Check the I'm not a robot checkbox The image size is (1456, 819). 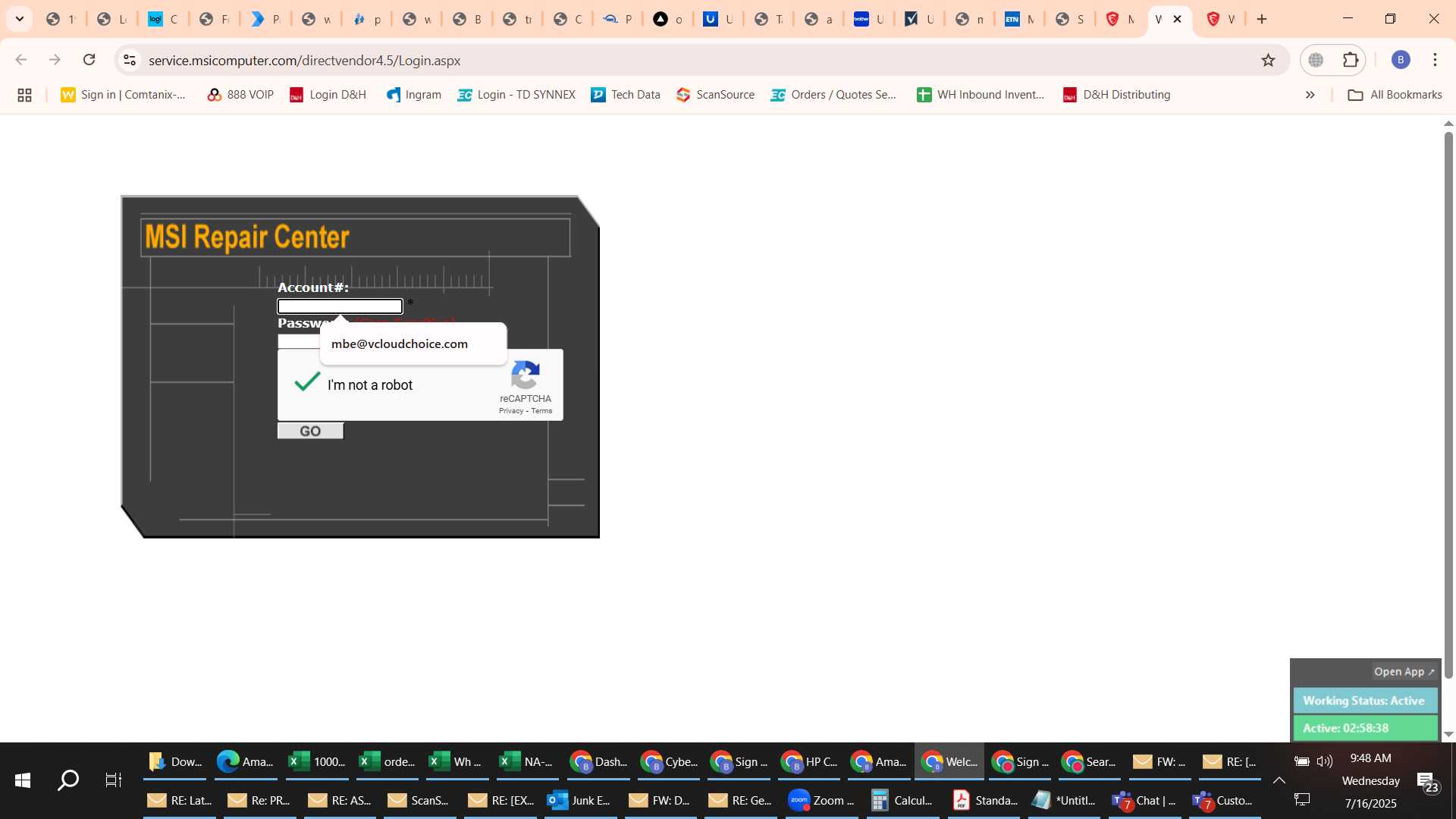307,382
